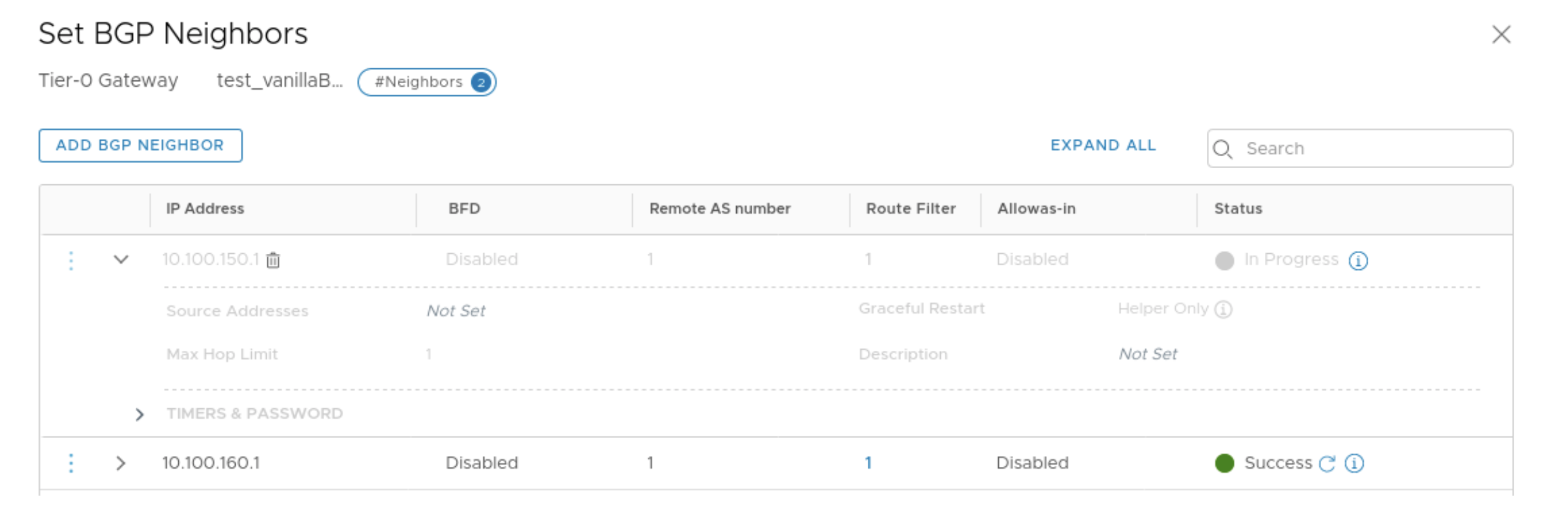Click Add BGP Neighbor button
Screen dimensions: 1568x510
click(140, 145)
